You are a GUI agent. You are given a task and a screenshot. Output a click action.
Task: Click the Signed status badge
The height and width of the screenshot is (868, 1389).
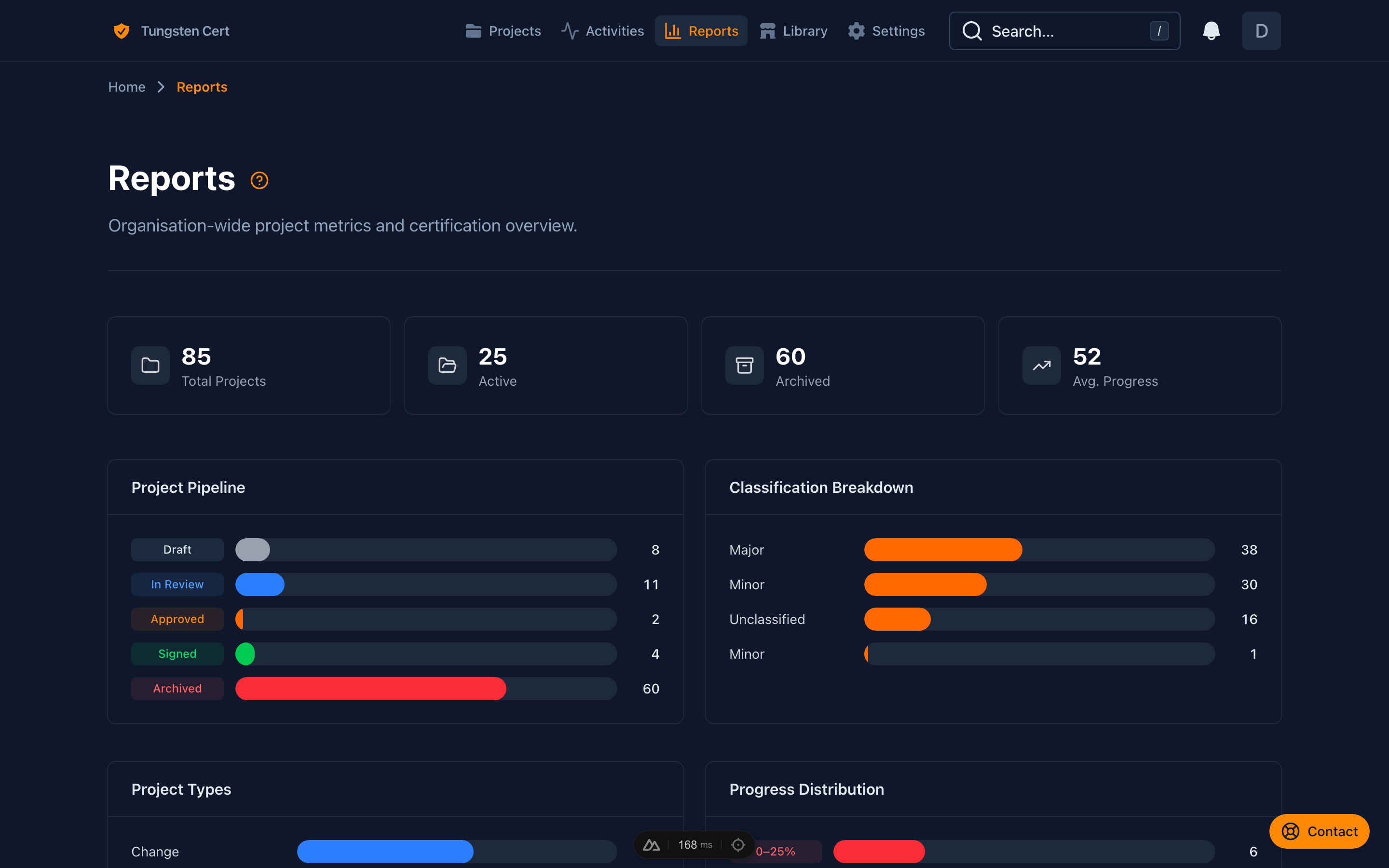tap(177, 654)
